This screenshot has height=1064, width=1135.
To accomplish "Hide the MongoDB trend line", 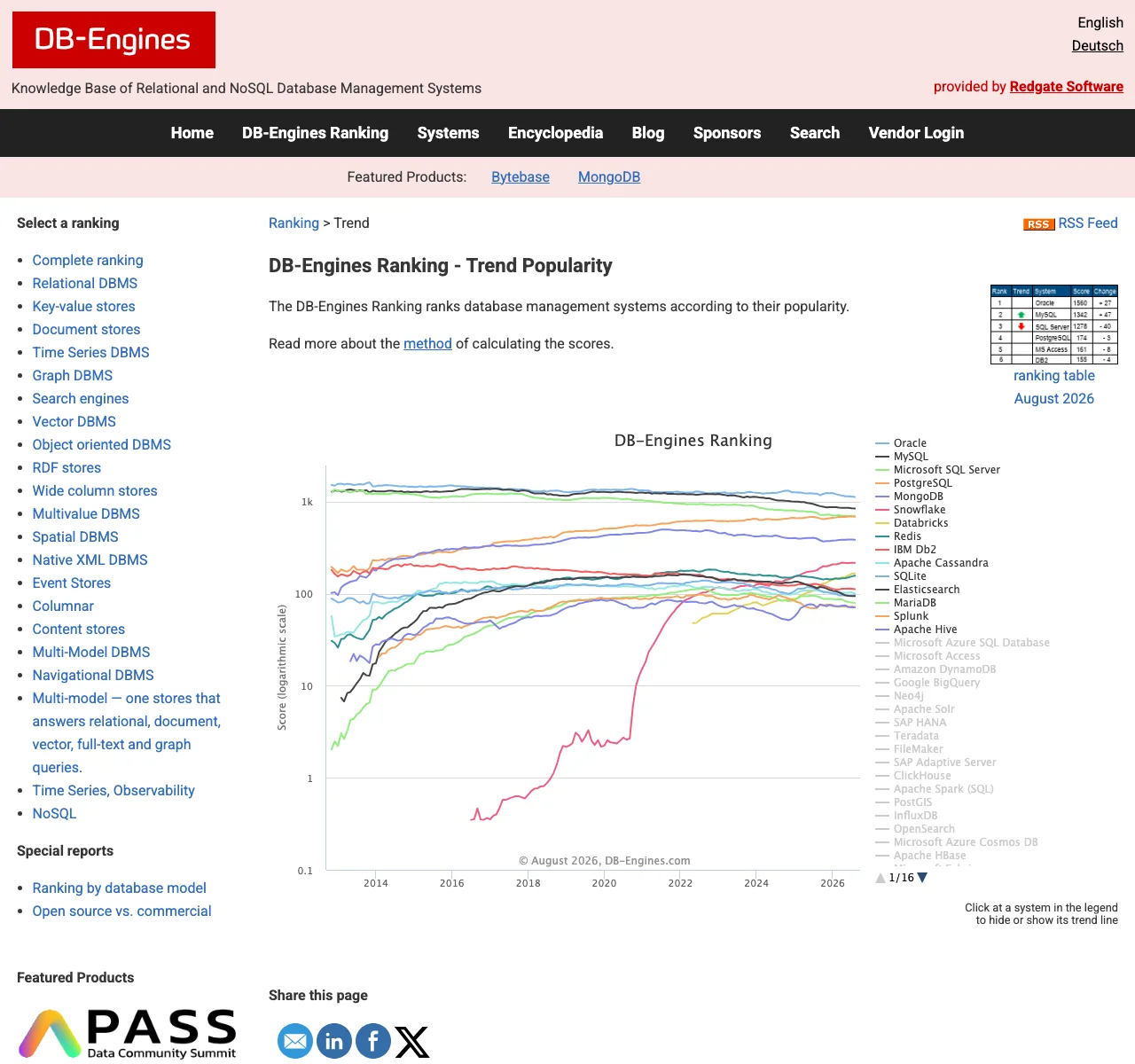I will click(x=909, y=497).
